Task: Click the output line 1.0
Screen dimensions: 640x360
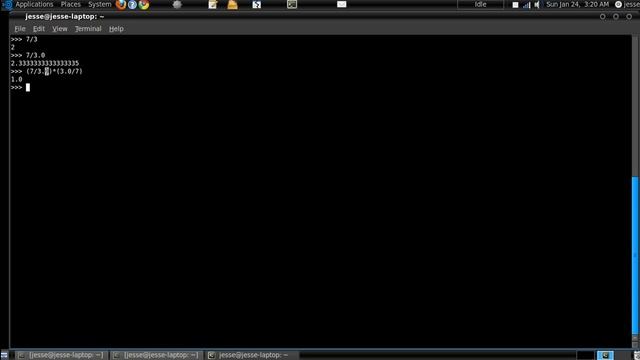Action: [16, 79]
